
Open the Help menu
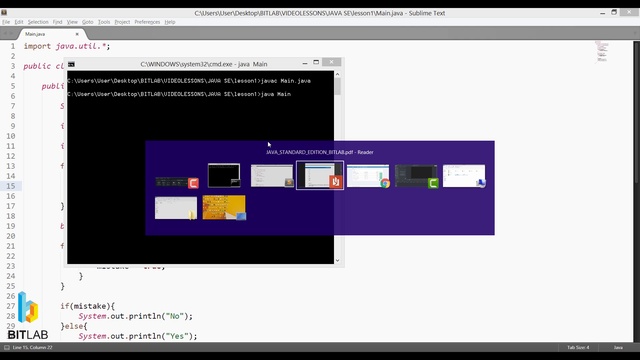pos(170,22)
